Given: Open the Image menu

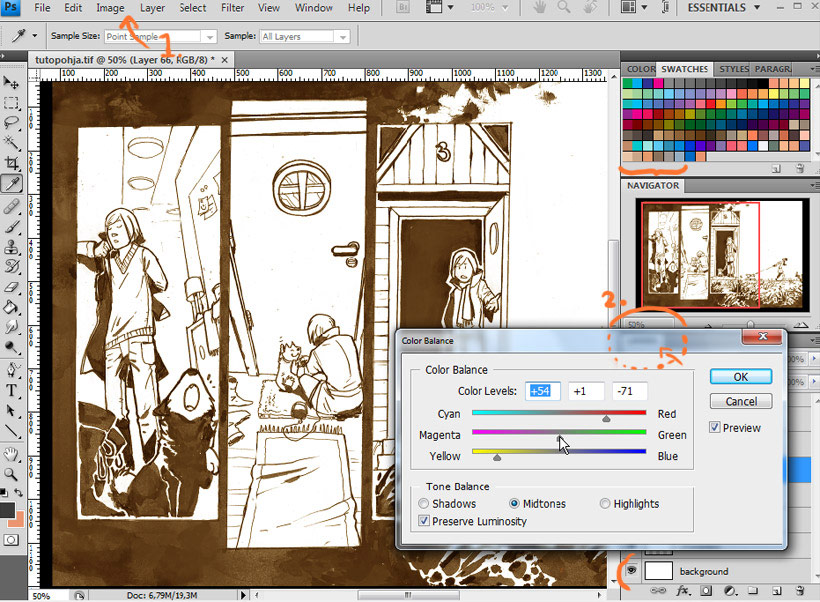Looking at the screenshot, I should coord(110,8).
